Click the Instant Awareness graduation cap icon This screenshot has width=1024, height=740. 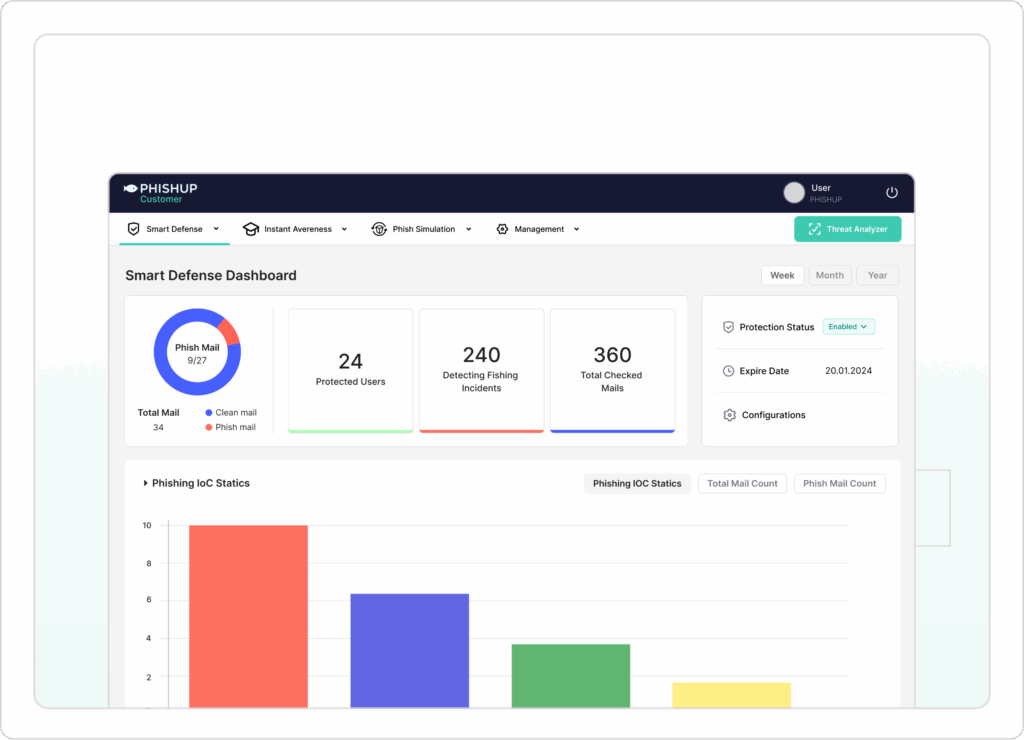pos(251,229)
